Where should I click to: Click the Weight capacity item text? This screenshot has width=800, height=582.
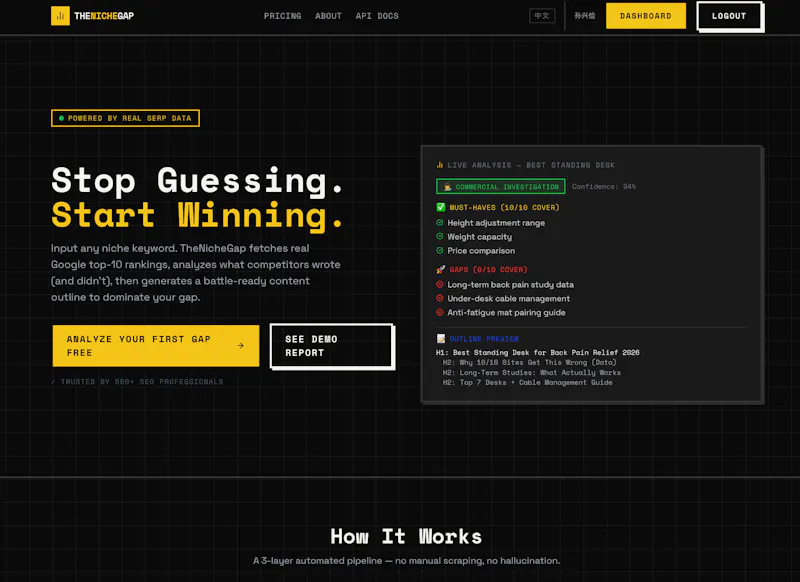click(480, 237)
